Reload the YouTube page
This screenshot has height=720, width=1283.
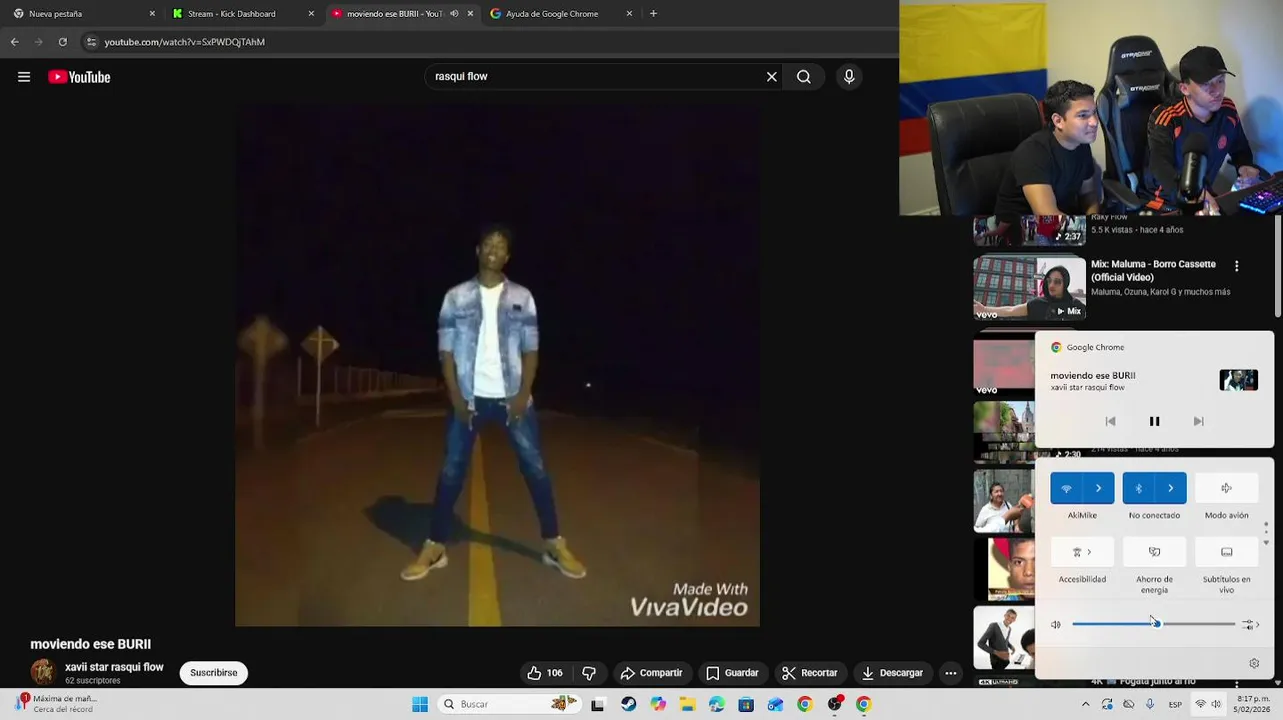(x=62, y=42)
